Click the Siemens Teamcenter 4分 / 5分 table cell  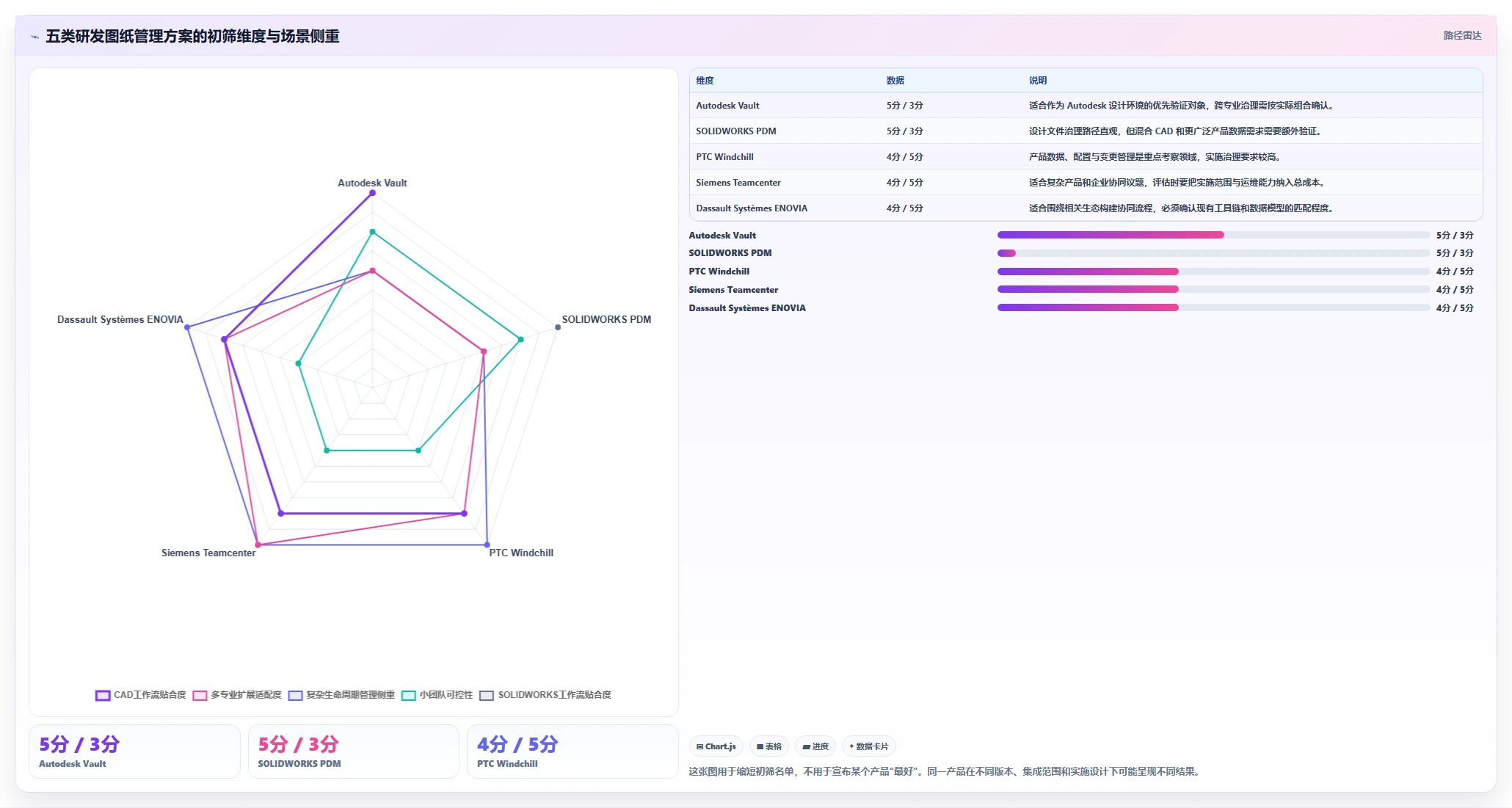point(904,183)
